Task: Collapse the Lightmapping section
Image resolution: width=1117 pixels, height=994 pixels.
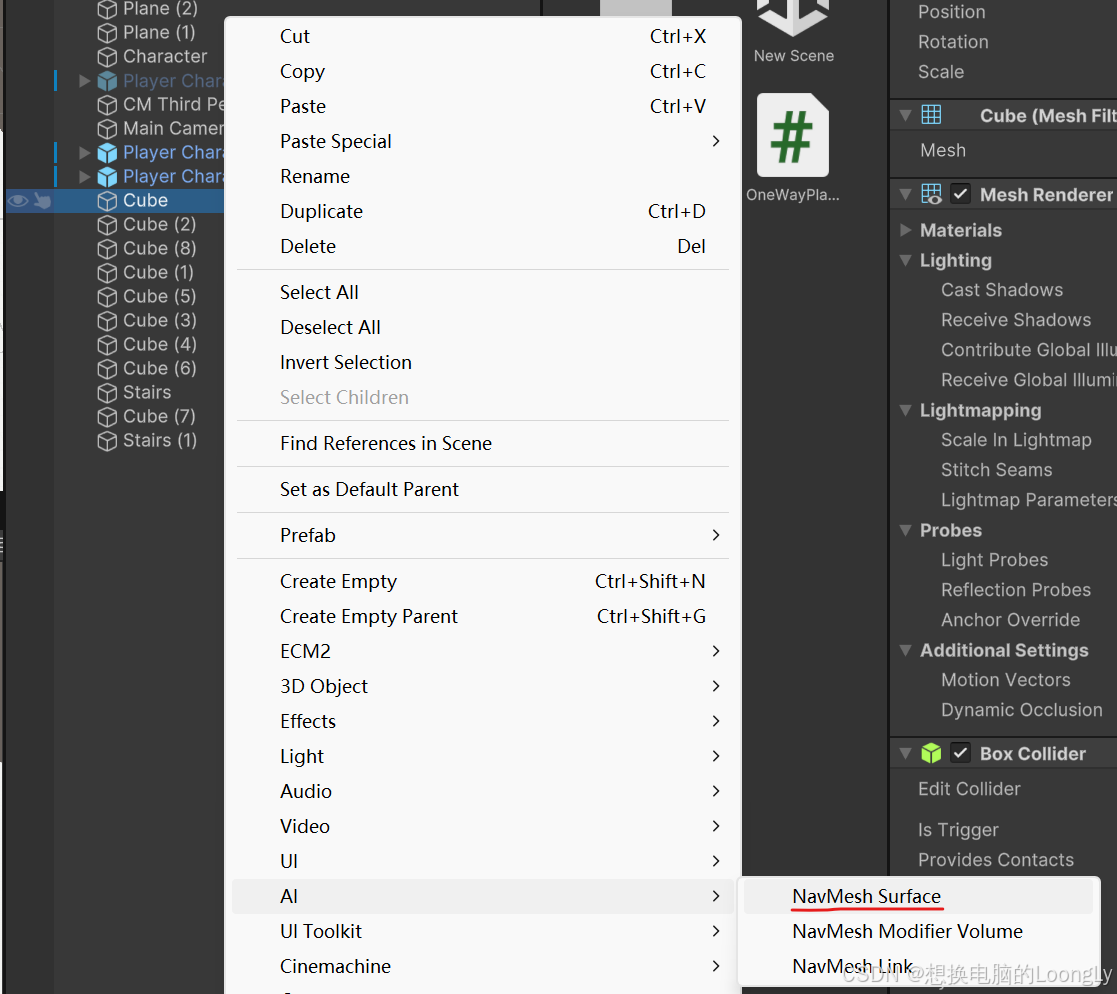Action: pyautogui.click(x=905, y=410)
